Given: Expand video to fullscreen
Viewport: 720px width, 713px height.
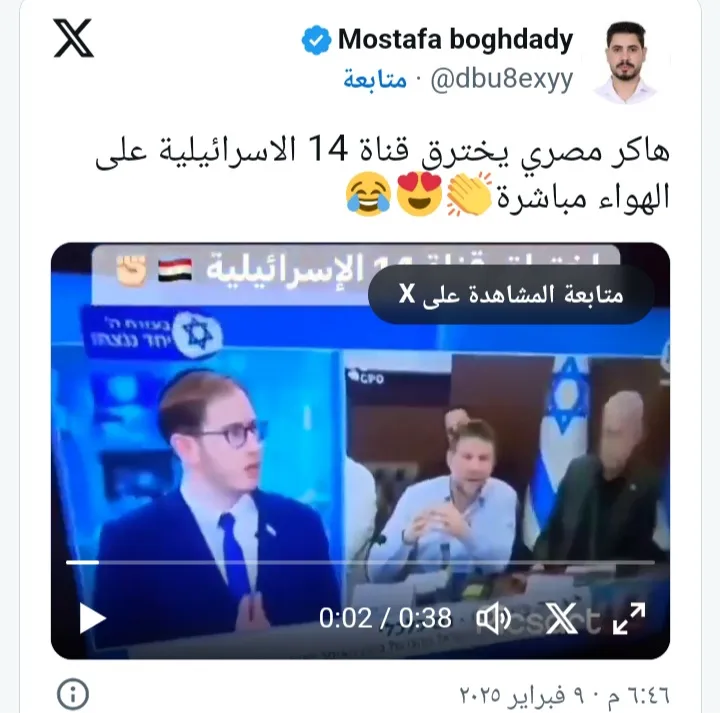Looking at the screenshot, I should tap(629, 618).
